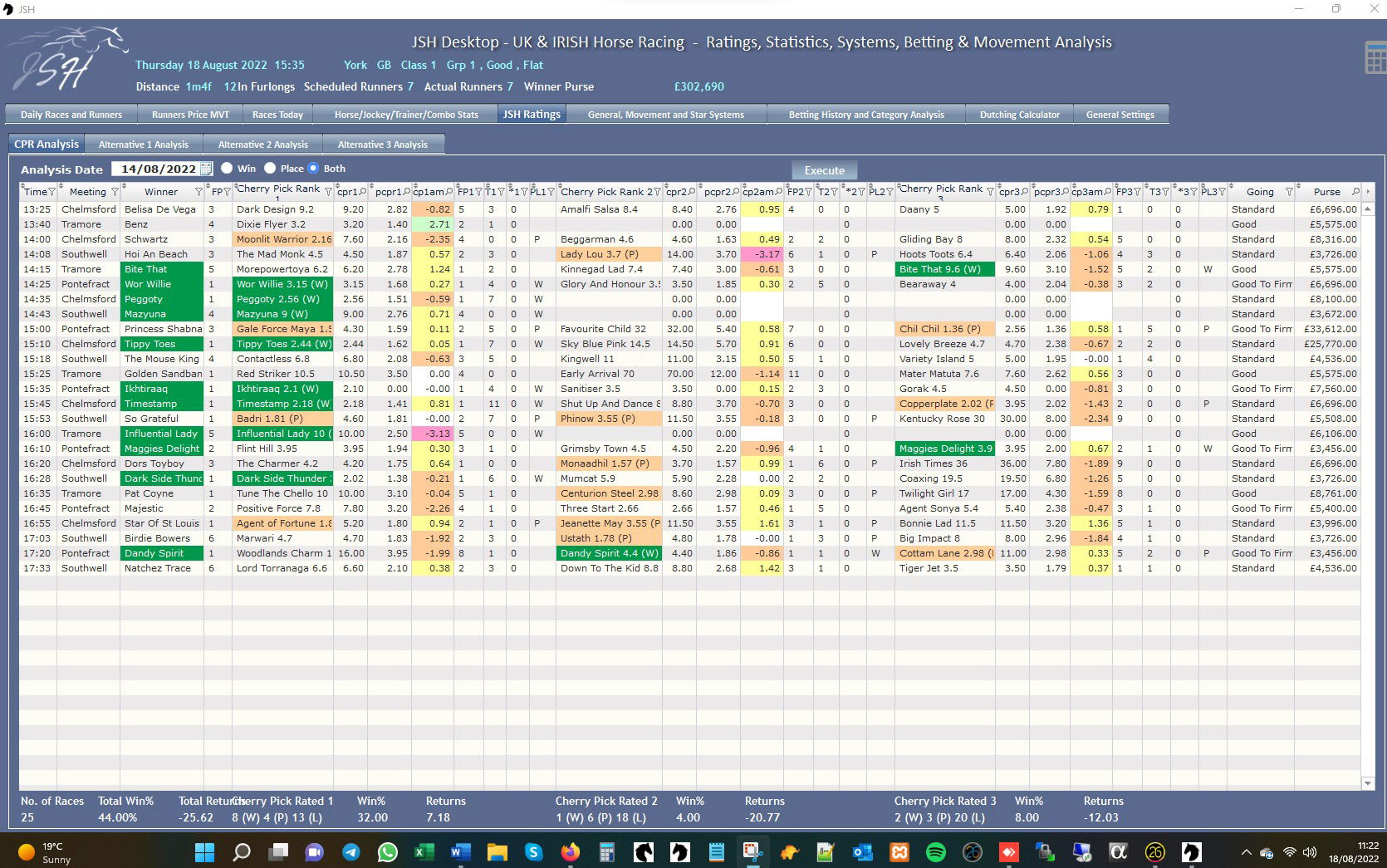This screenshot has height=868, width=1387.
Task: Open the *2 column filter dropdown
Action: pyautogui.click(x=861, y=192)
